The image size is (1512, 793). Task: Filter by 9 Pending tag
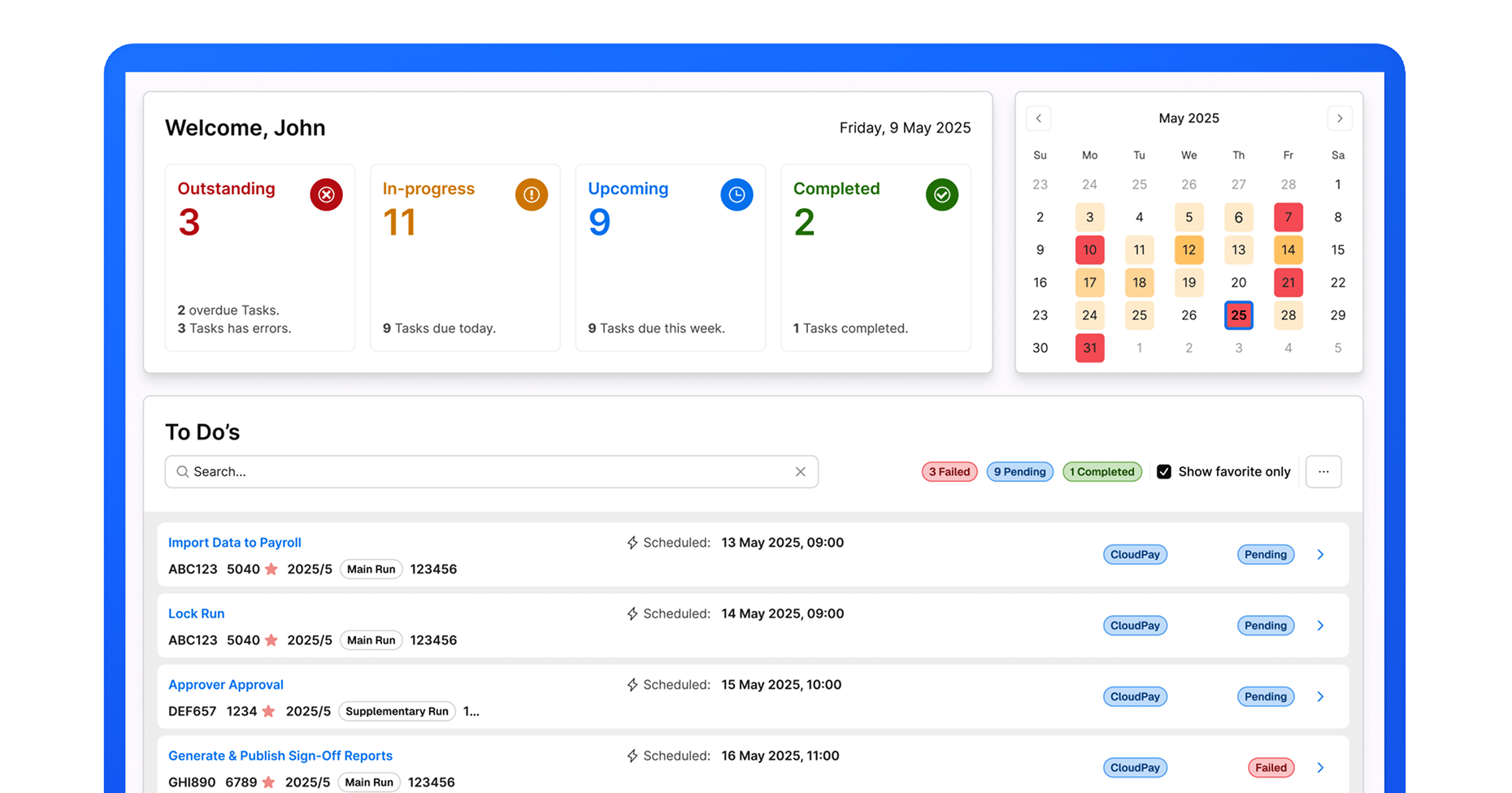pyautogui.click(x=1020, y=471)
